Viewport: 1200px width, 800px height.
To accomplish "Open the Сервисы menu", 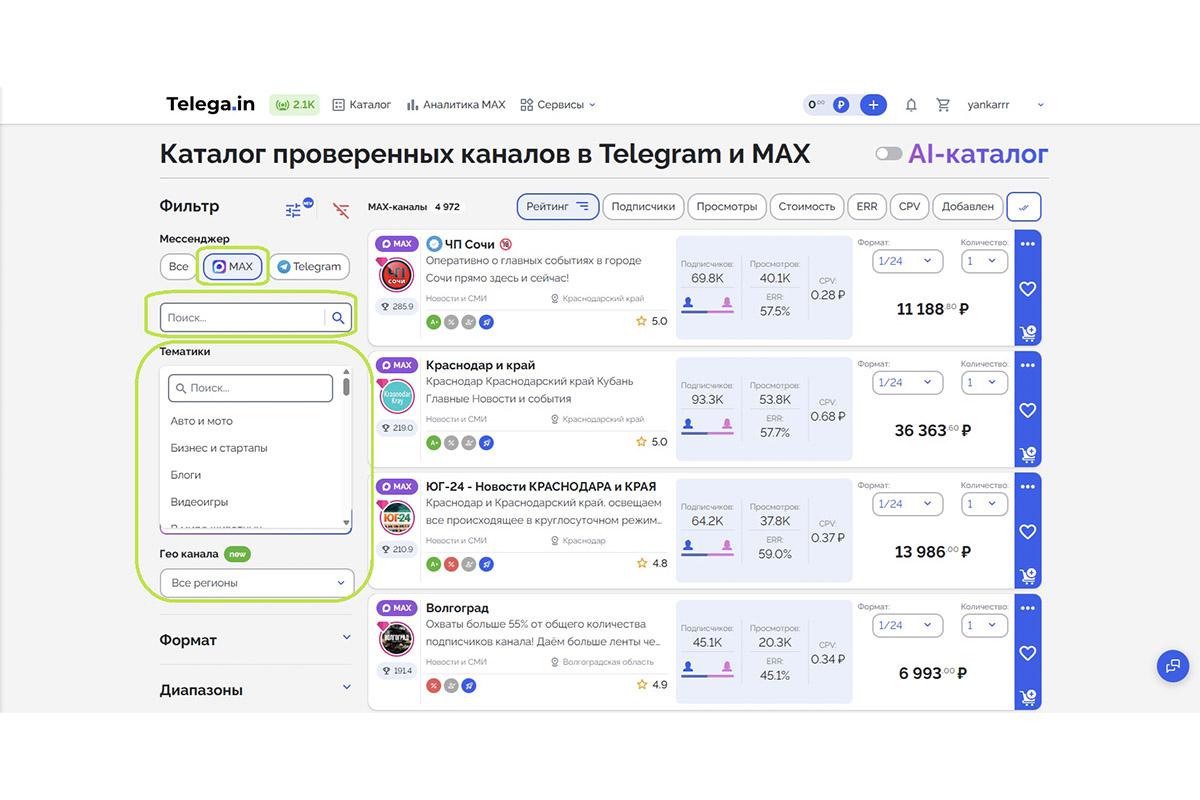I will [557, 104].
